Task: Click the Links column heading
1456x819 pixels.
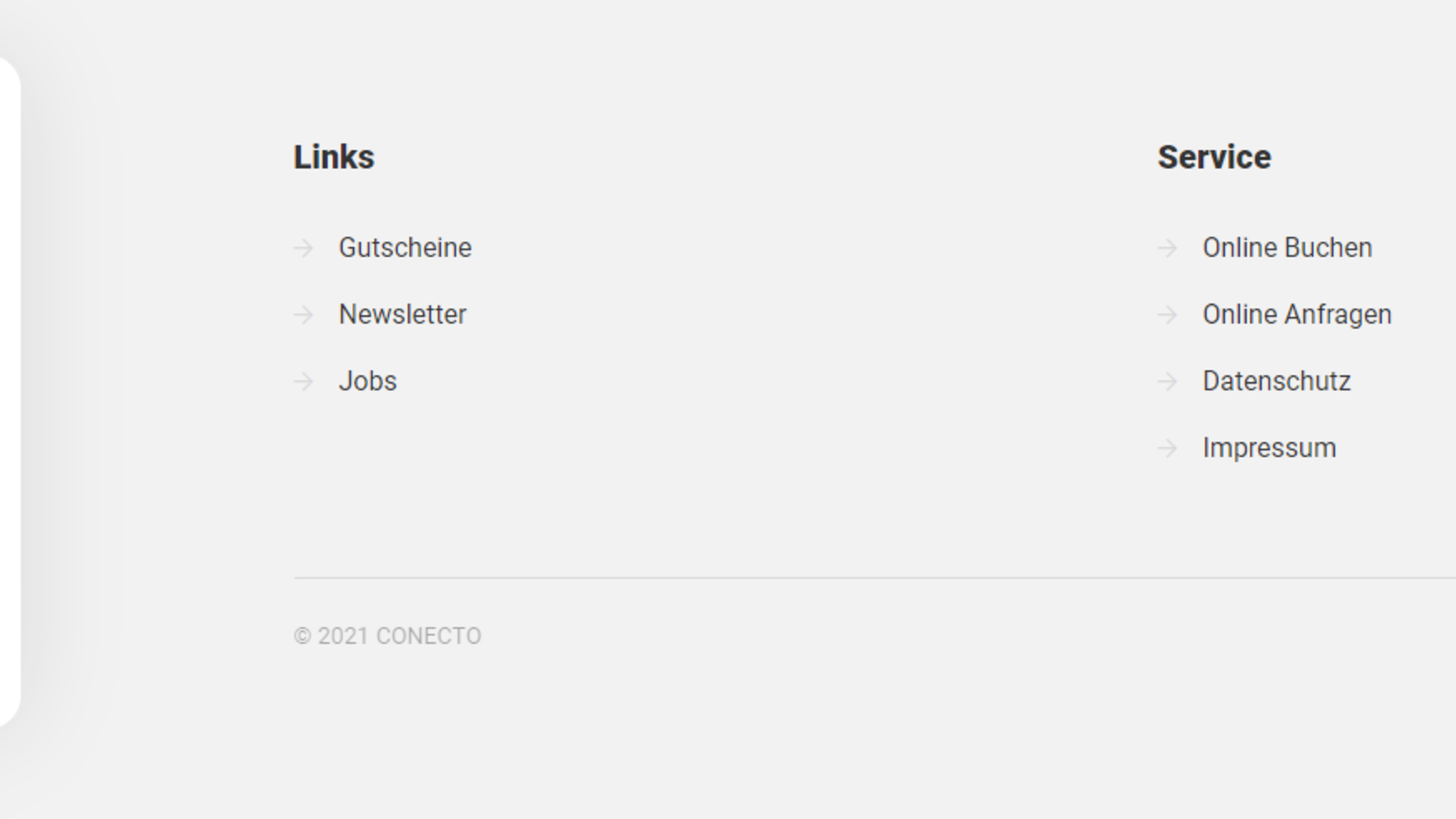Action: (334, 158)
